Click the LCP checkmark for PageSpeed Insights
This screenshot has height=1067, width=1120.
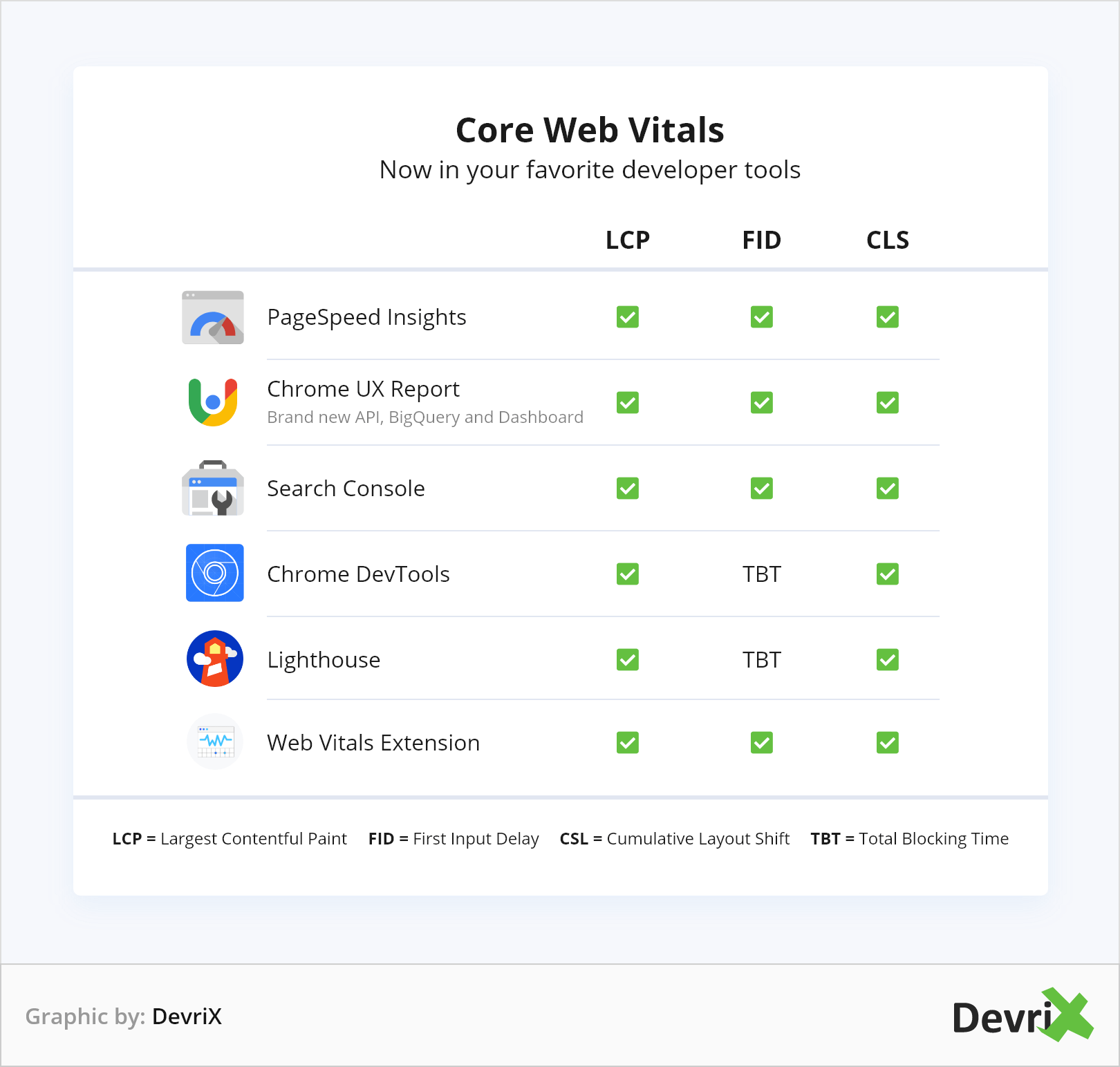[x=628, y=317]
